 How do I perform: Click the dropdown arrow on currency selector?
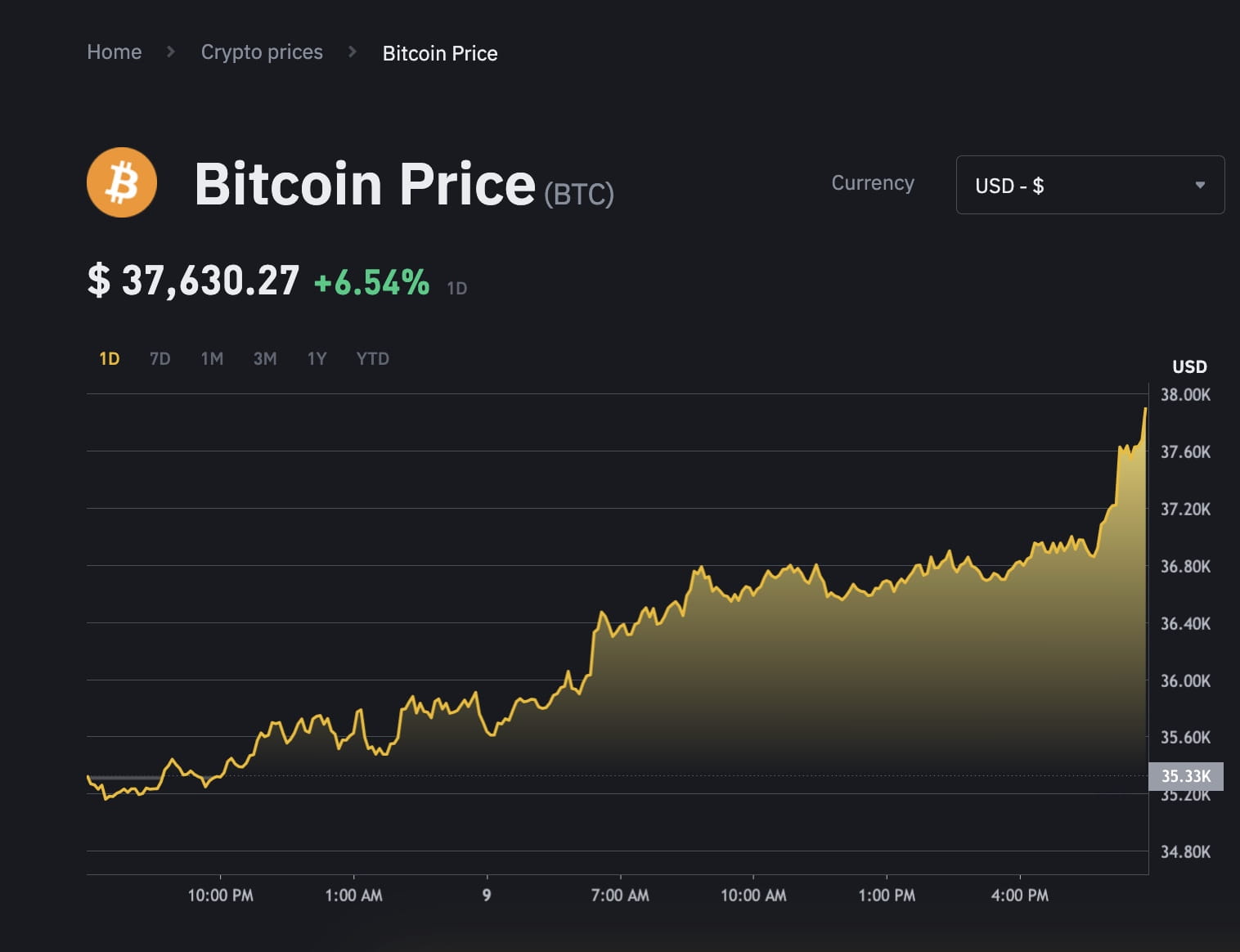1200,185
